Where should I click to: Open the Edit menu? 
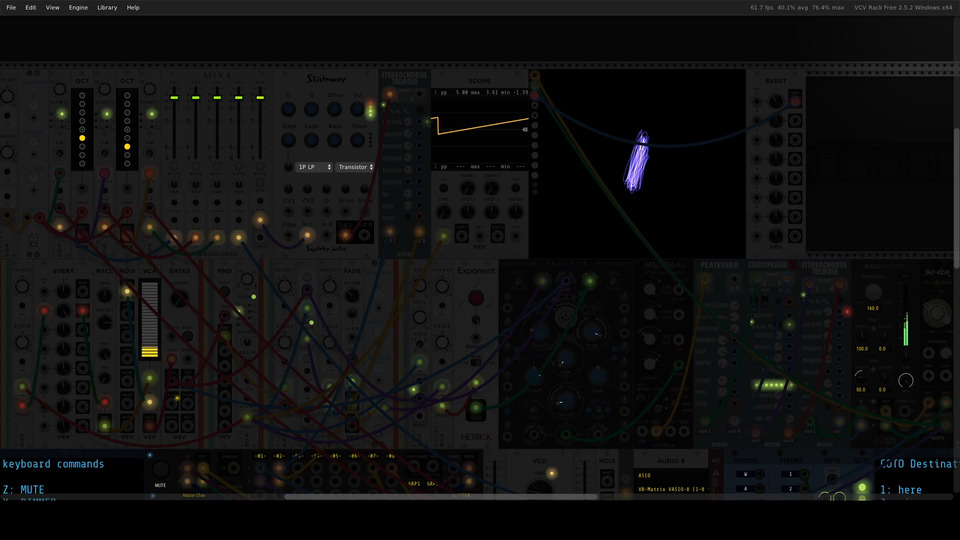click(31, 7)
